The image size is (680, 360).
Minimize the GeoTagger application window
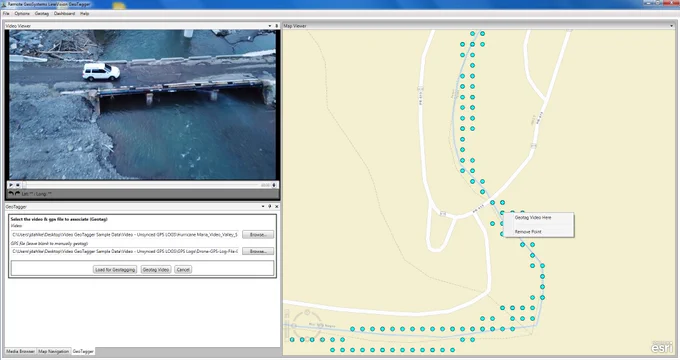click(x=647, y=3)
